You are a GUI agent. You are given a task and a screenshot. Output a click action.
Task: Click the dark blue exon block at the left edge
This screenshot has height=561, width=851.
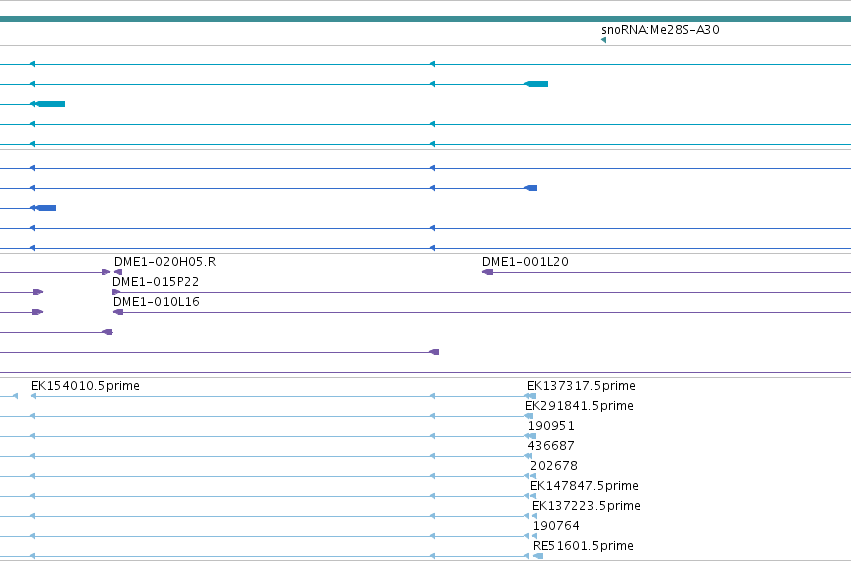tap(46, 208)
